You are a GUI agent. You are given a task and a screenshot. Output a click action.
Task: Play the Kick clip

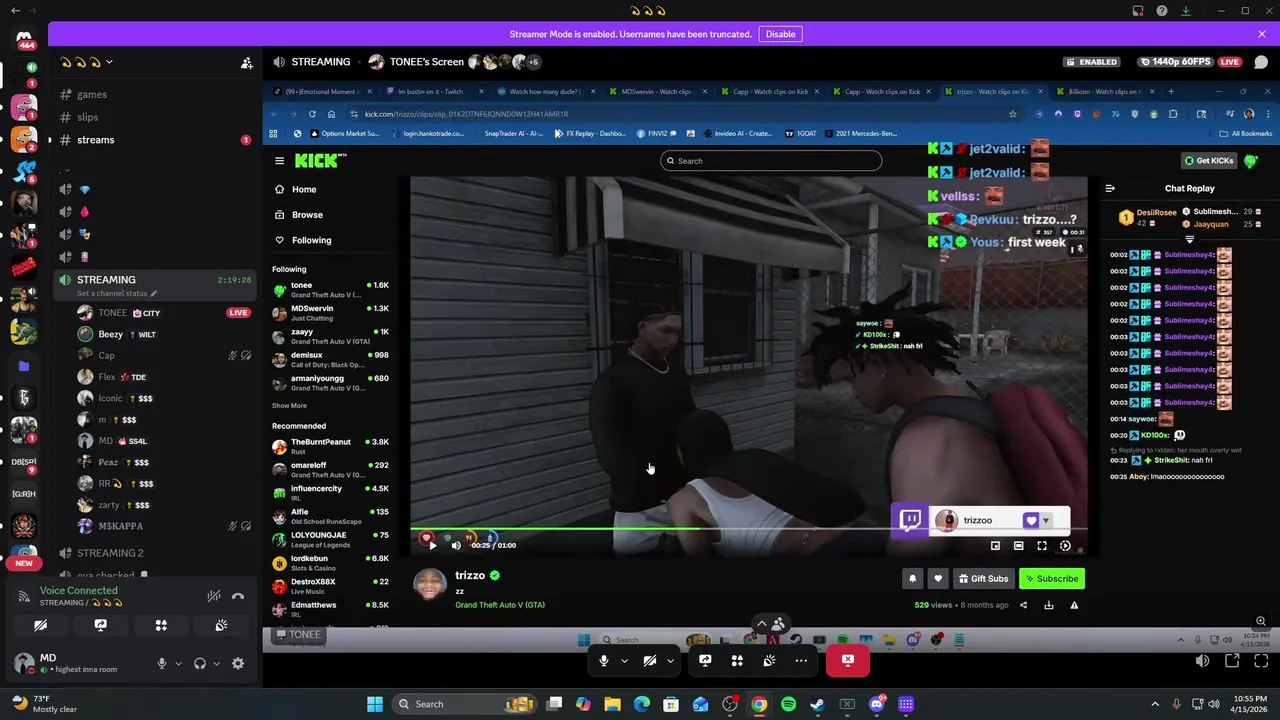click(432, 545)
